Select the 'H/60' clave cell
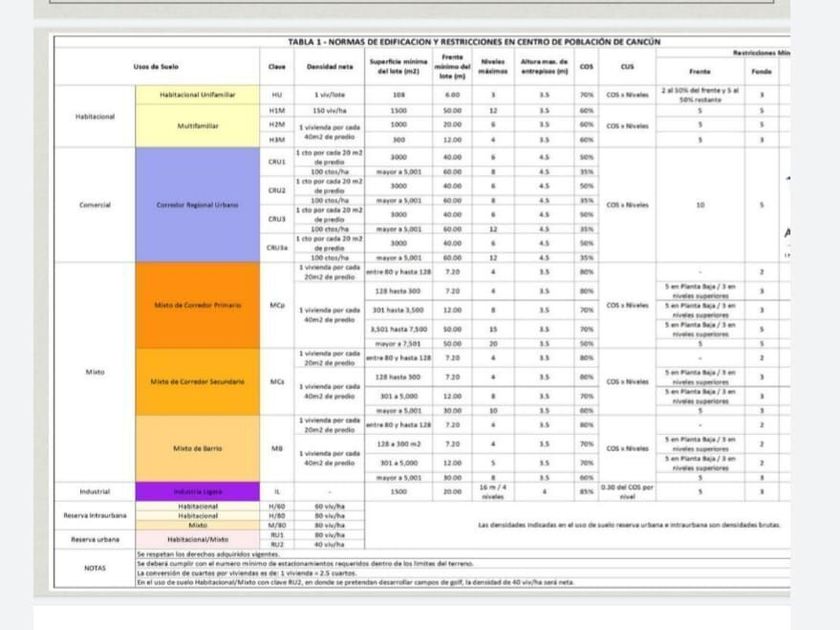Screen dimensions: 840x630 (276, 506)
